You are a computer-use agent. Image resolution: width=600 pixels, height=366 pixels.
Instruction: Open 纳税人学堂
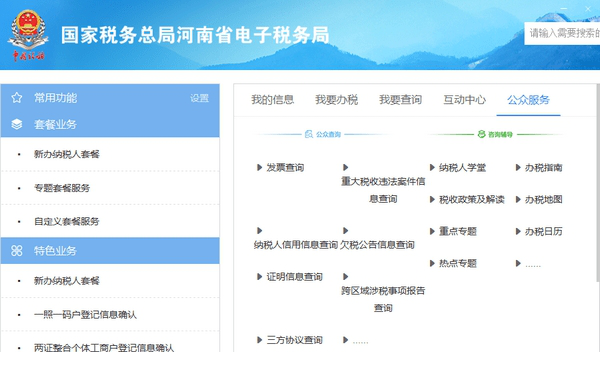(x=462, y=167)
